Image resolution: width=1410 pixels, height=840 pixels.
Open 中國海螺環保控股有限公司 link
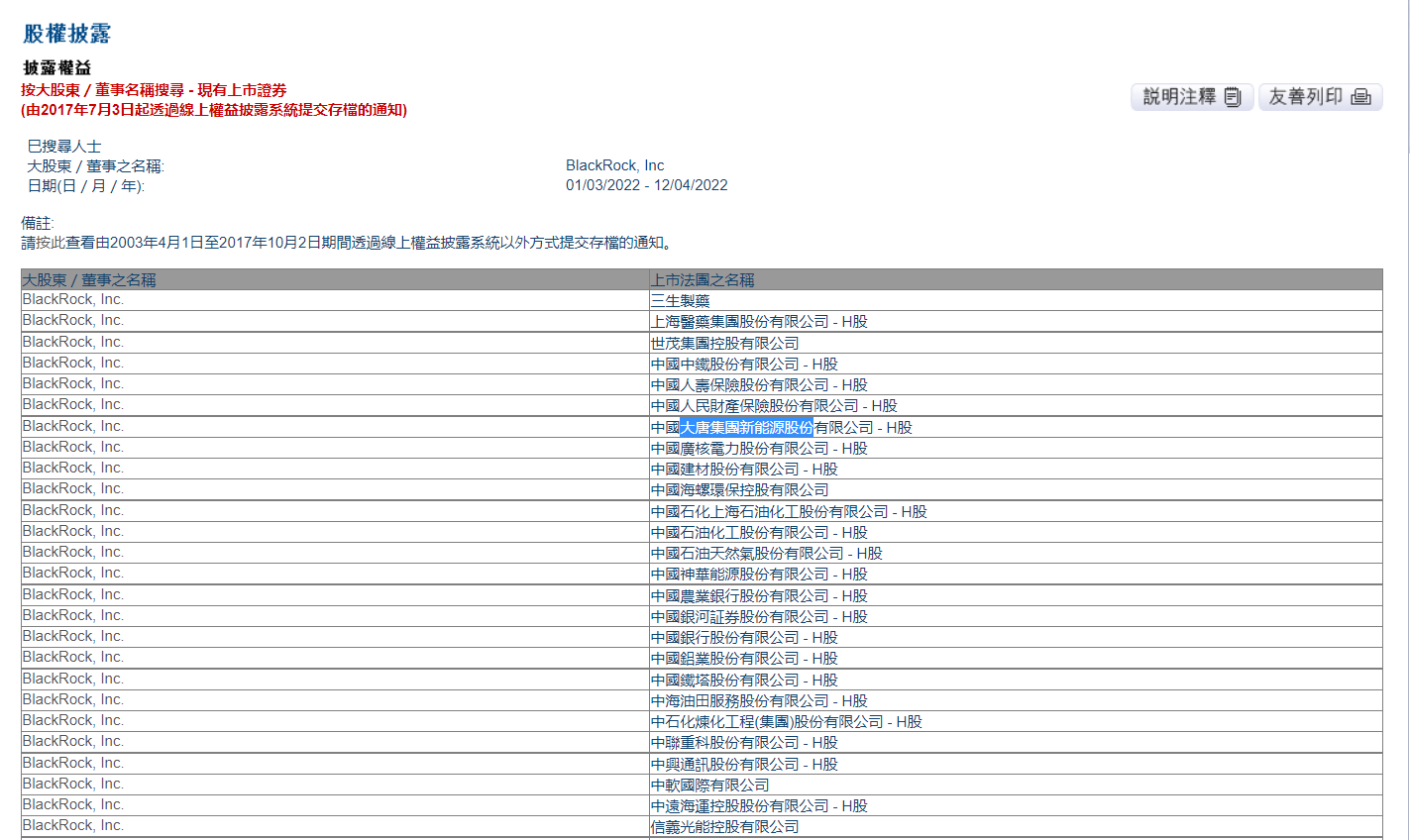(740, 490)
